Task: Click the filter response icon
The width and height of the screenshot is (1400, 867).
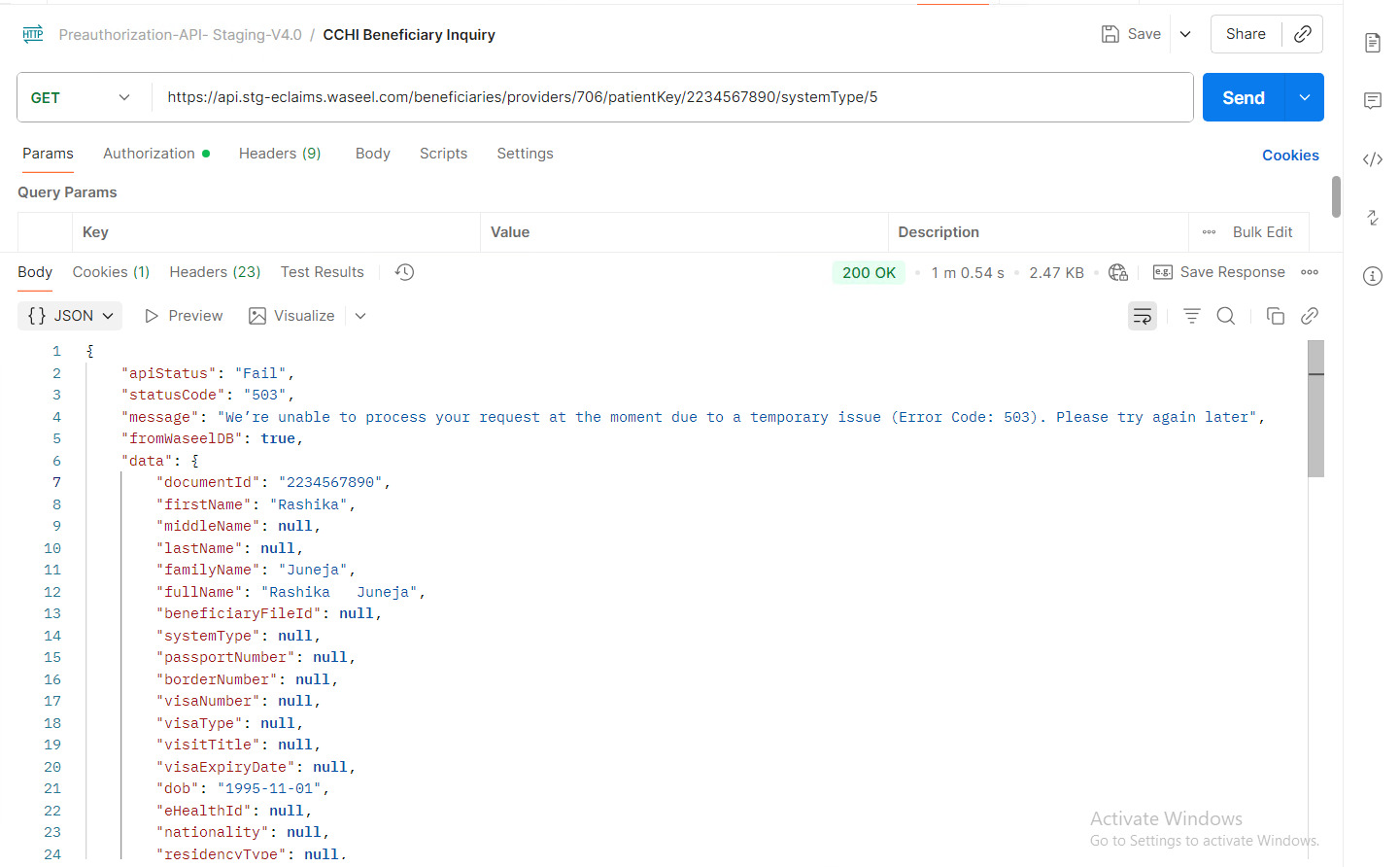Action: click(1191, 316)
